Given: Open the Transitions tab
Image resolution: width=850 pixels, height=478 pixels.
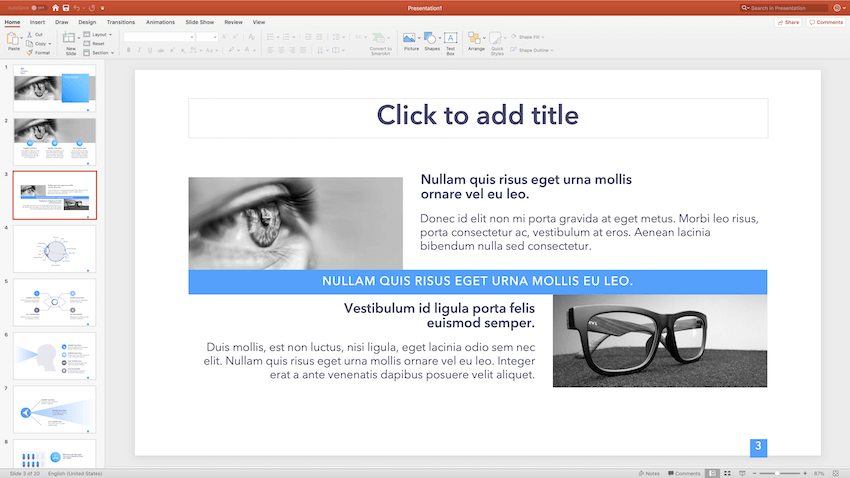Looking at the screenshot, I should click(x=121, y=22).
